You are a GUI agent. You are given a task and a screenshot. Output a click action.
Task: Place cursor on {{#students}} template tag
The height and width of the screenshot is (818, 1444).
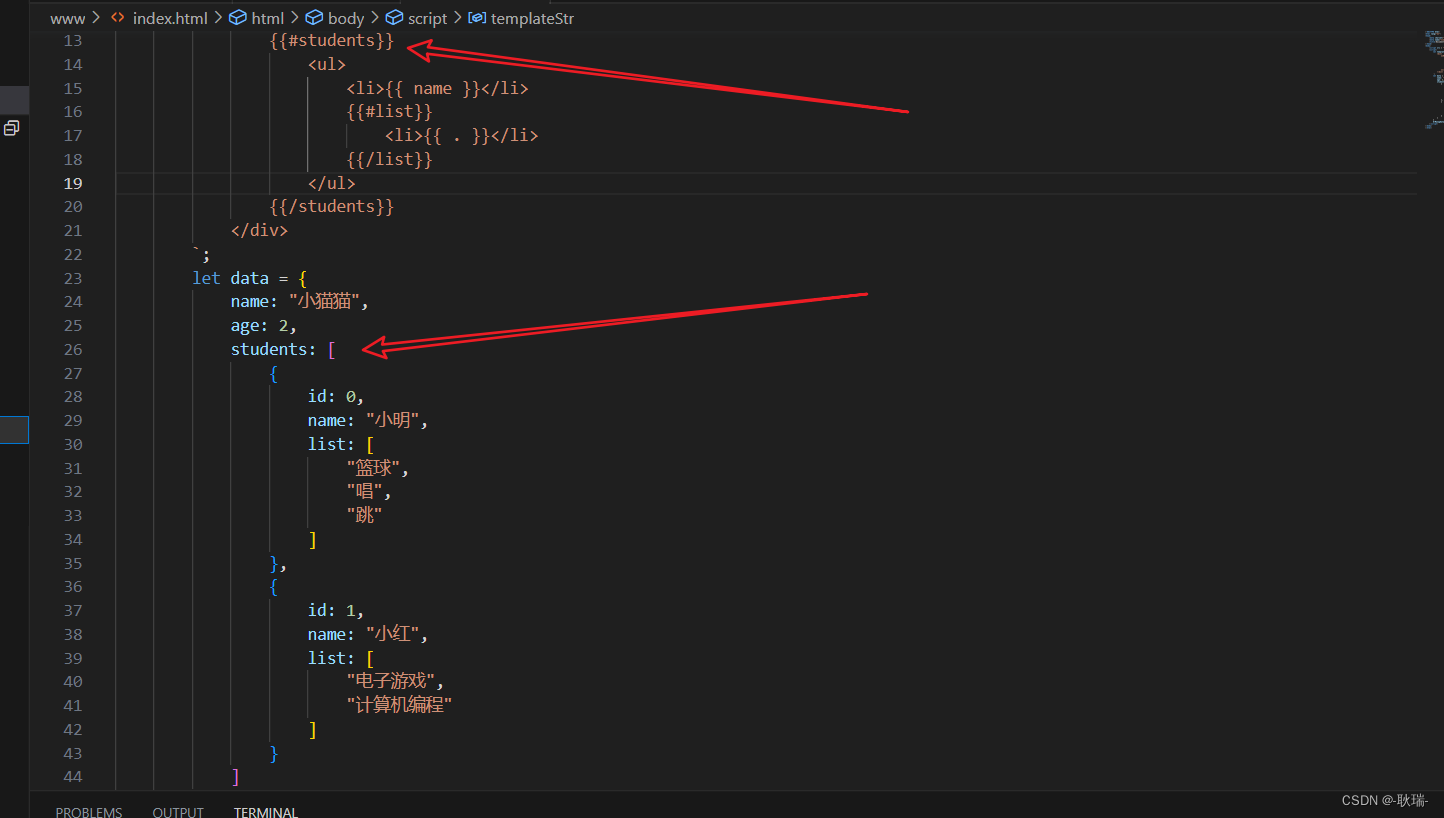(x=332, y=41)
